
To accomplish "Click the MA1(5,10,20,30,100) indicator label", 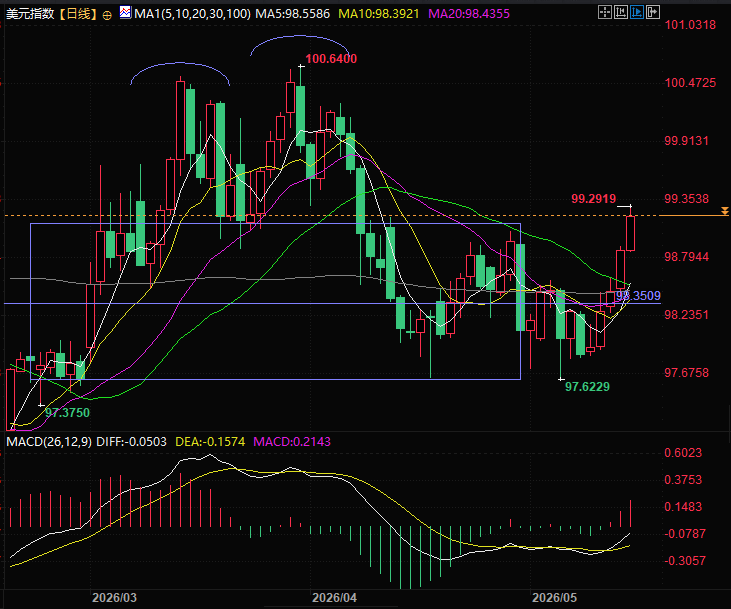I will click(192, 14).
